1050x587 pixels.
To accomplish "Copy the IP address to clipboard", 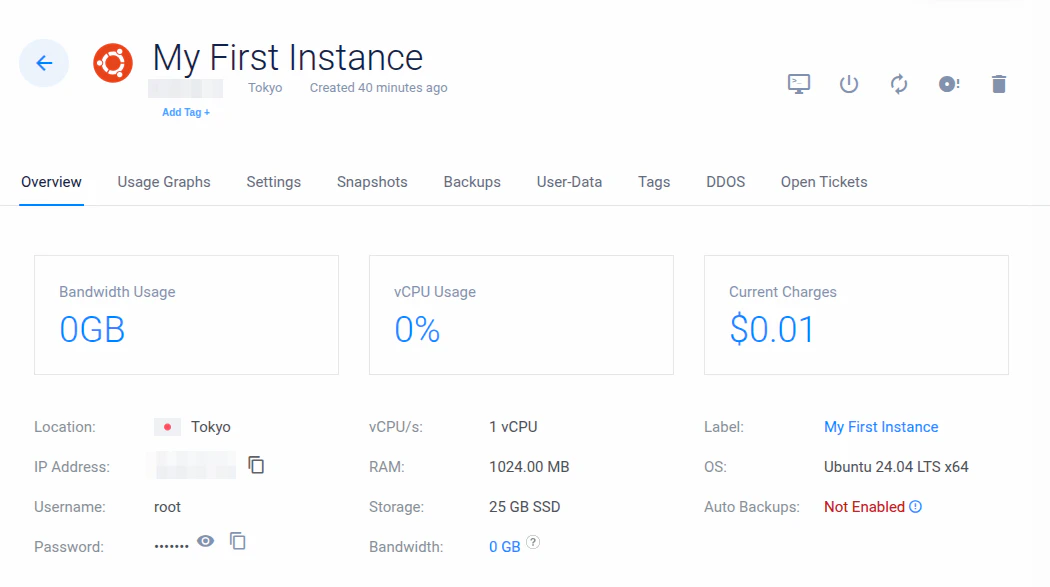I will 257,465.
